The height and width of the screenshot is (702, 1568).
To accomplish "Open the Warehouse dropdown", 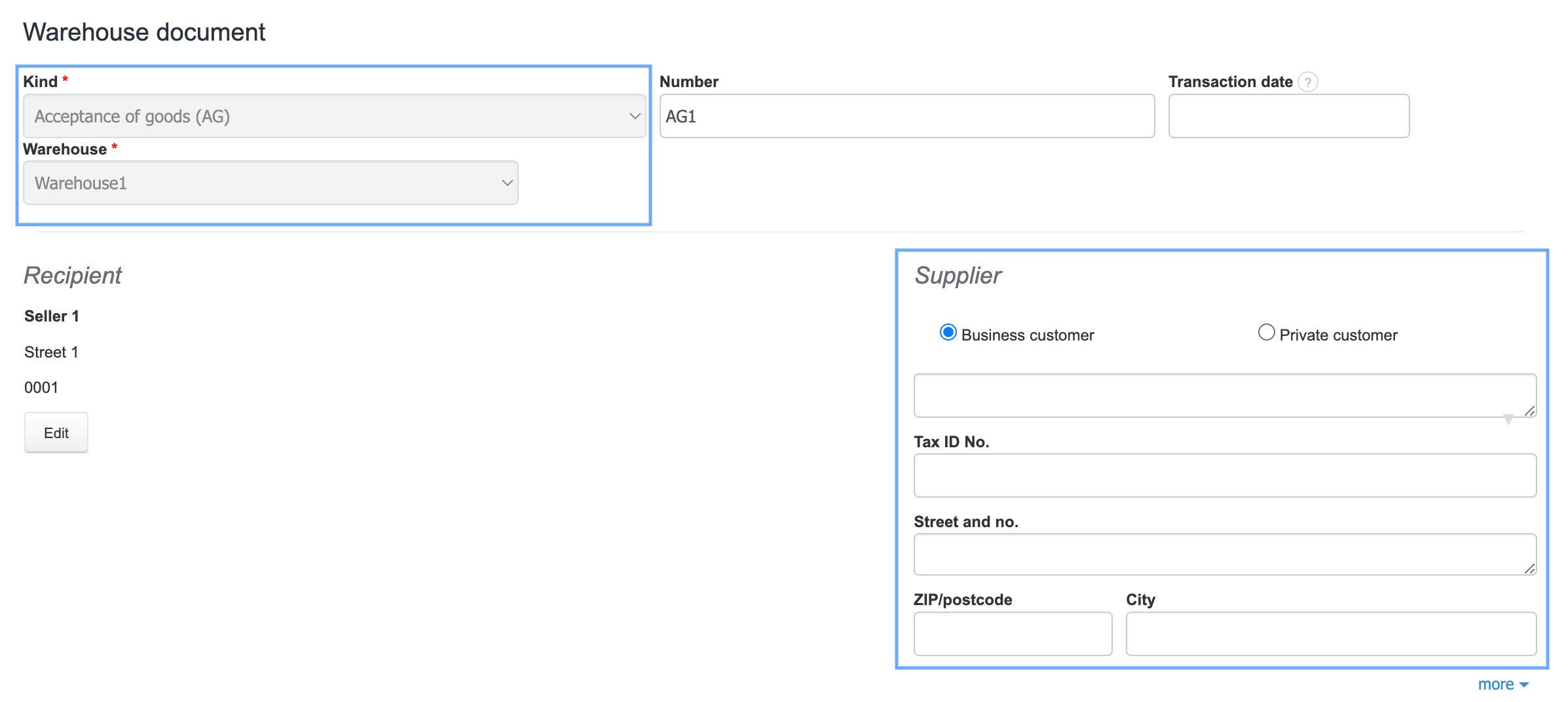I will [271, 183].
